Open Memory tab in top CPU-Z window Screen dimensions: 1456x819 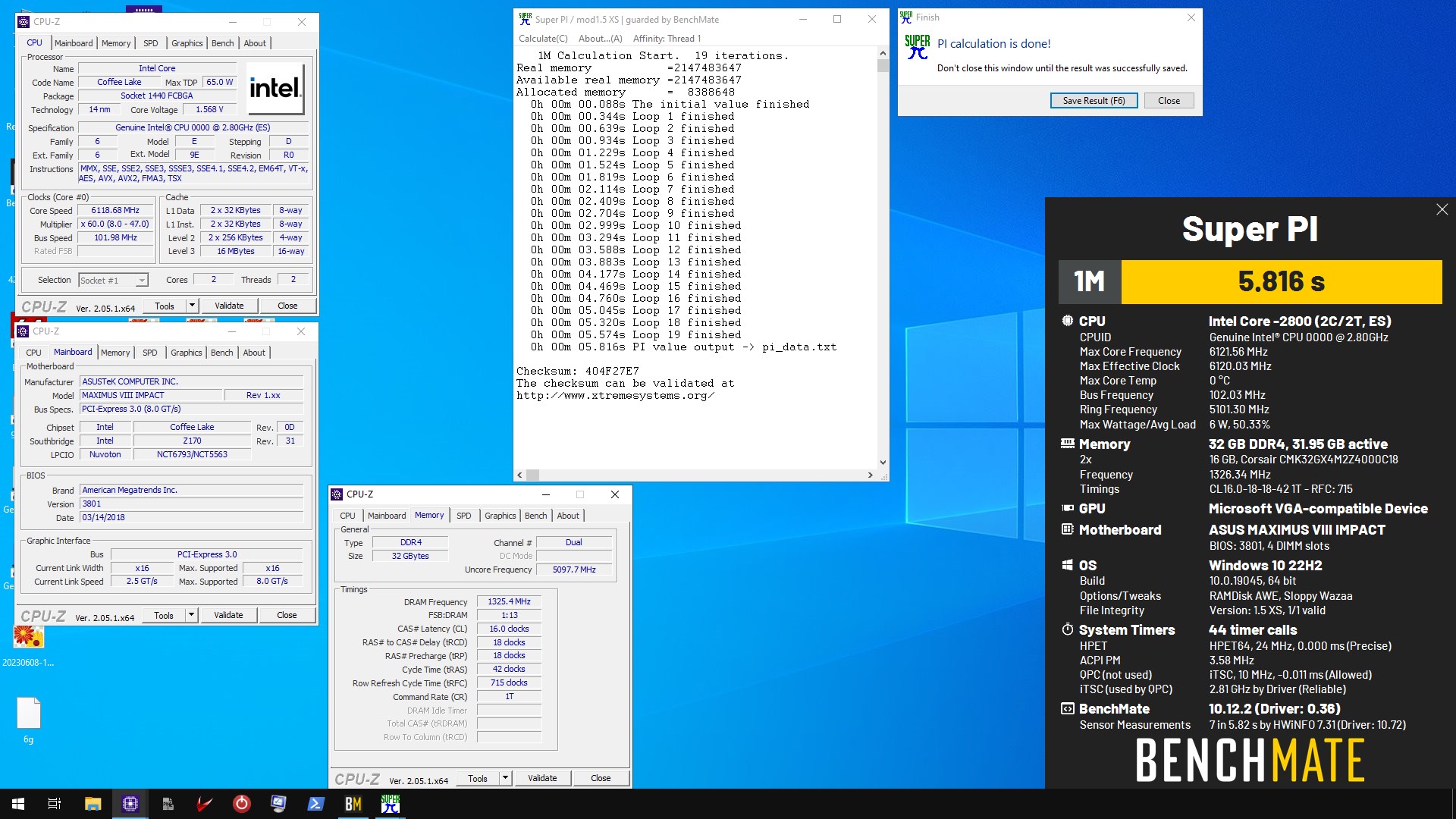(x=116, y=43)
